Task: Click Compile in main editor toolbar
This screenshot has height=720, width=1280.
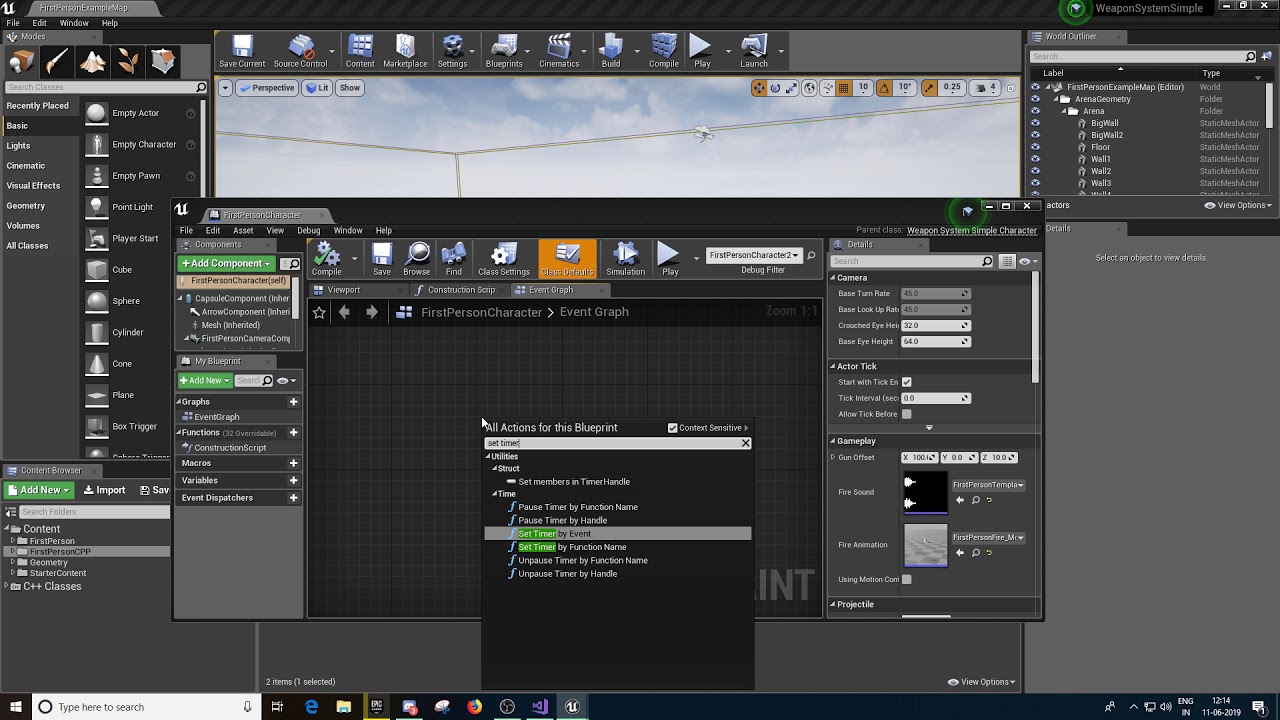Action: (x=664, y=51)
